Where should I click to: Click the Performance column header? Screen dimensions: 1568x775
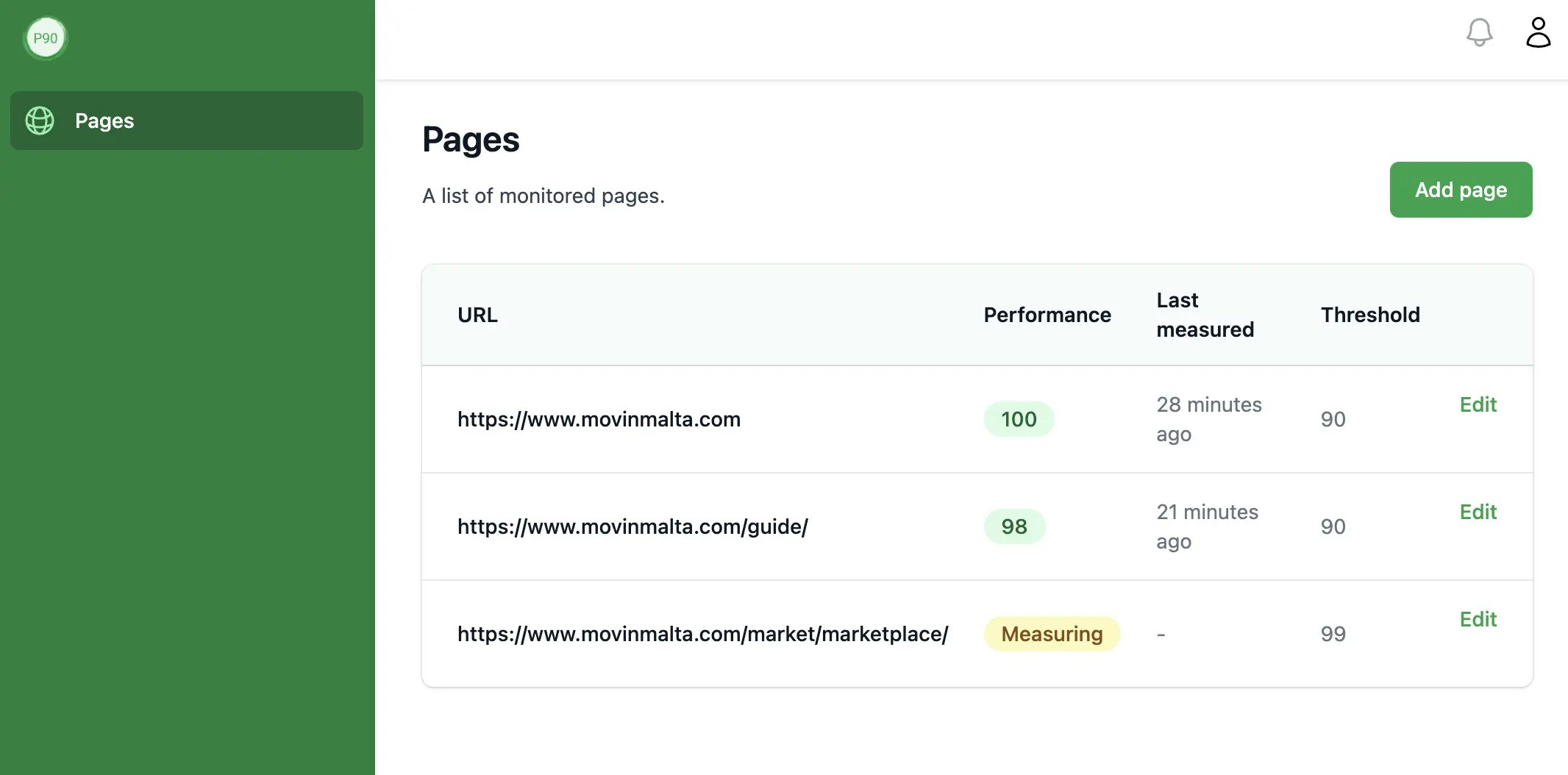point(1047,315)
